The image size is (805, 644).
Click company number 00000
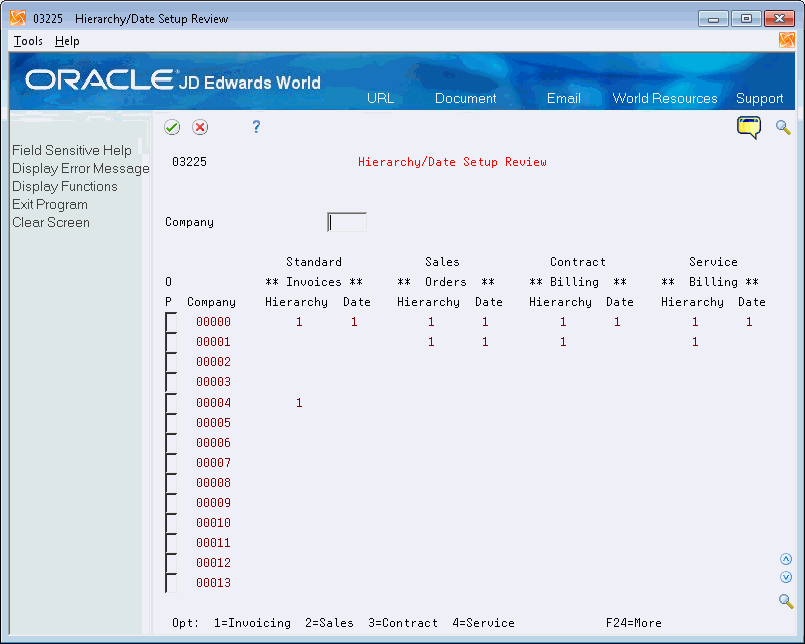tap(214, 322)
